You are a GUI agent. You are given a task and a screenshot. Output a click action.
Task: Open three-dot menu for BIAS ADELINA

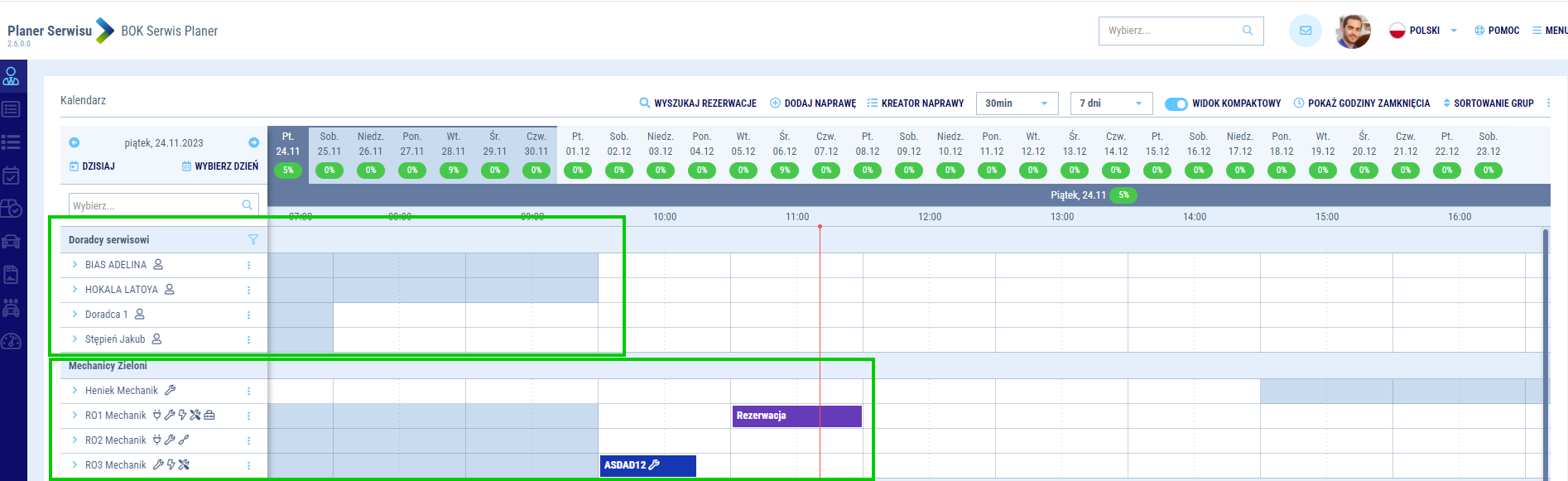point(248,266)
